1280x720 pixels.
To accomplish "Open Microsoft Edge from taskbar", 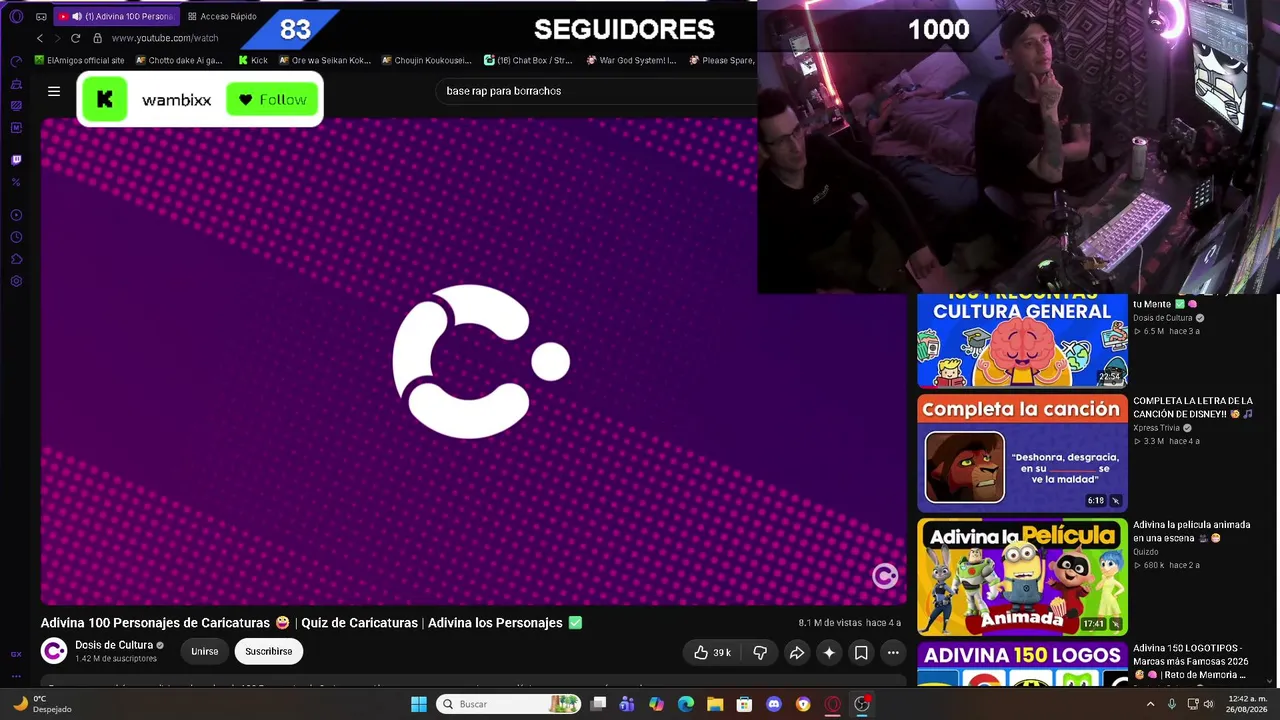I will (686, 704).
